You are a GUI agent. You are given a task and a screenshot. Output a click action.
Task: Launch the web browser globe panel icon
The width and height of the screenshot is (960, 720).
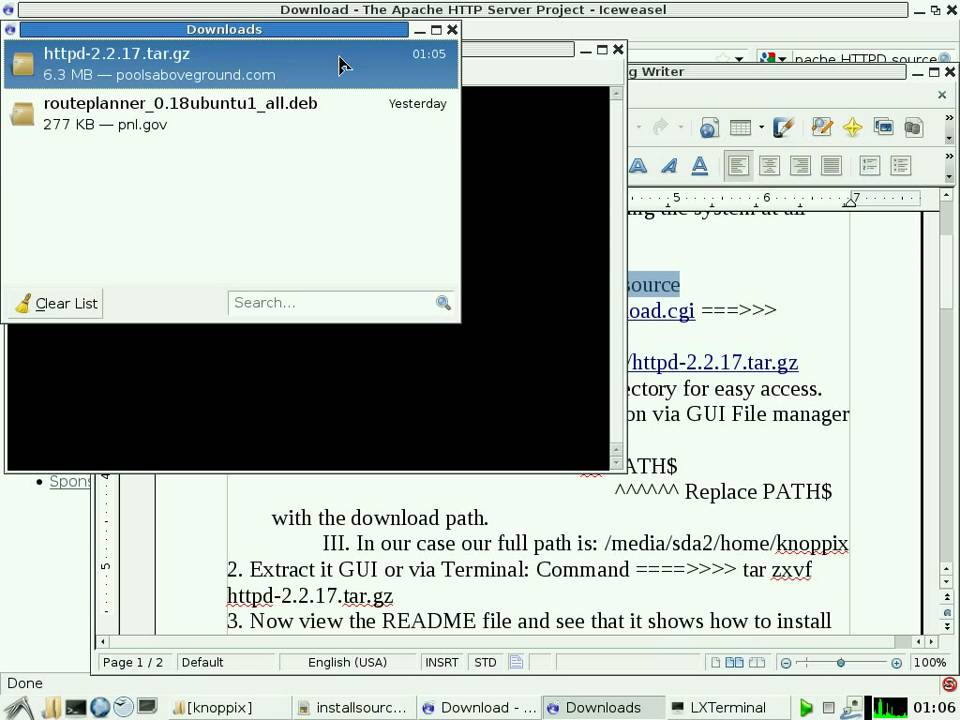pyautogui.click(x=100, y=708)
